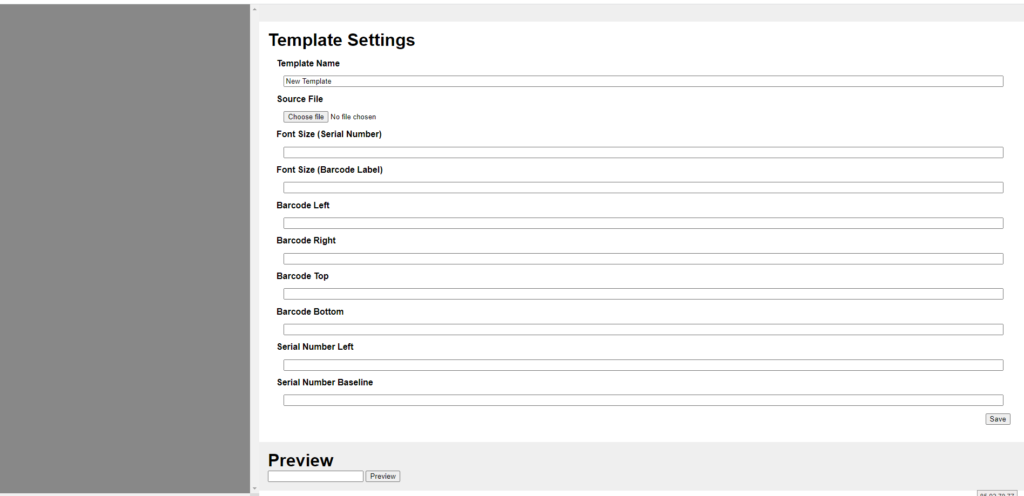Click into the Barcode Left field
1024x496 pixels.
tap(642, 223)
